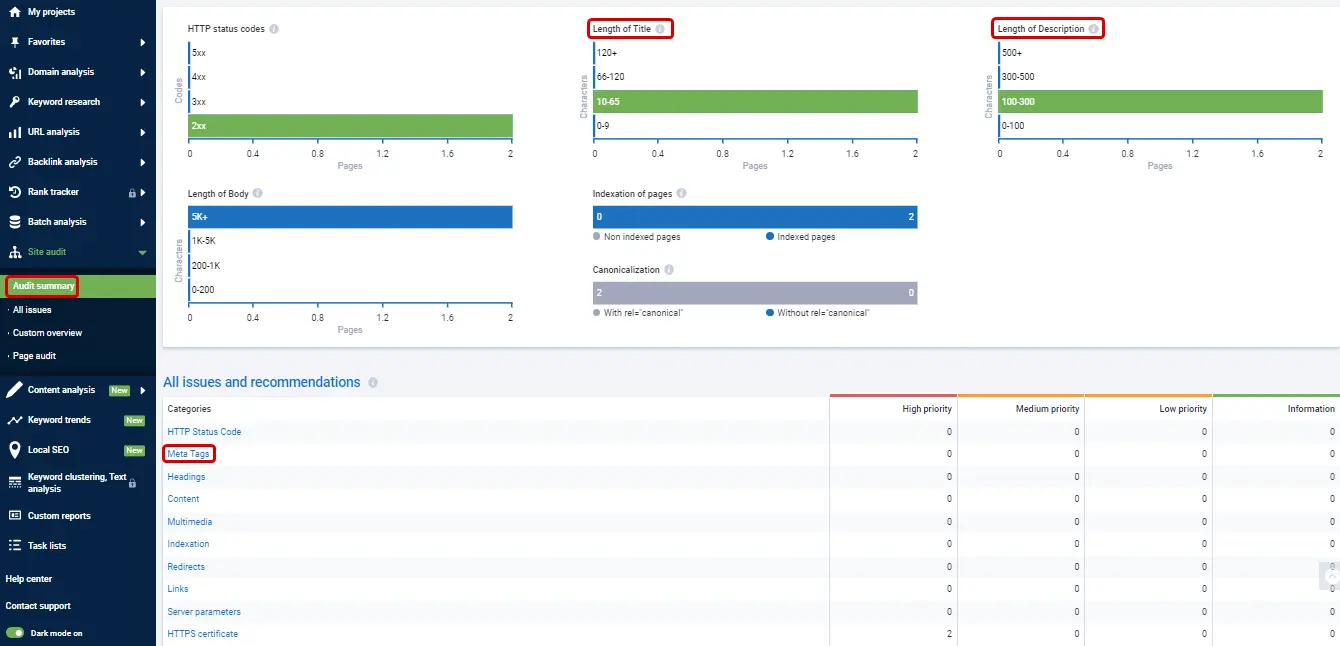This screenshot has width=1340, height=646.
Task: Click info icon beside Length of Description
Action: 1093,29
